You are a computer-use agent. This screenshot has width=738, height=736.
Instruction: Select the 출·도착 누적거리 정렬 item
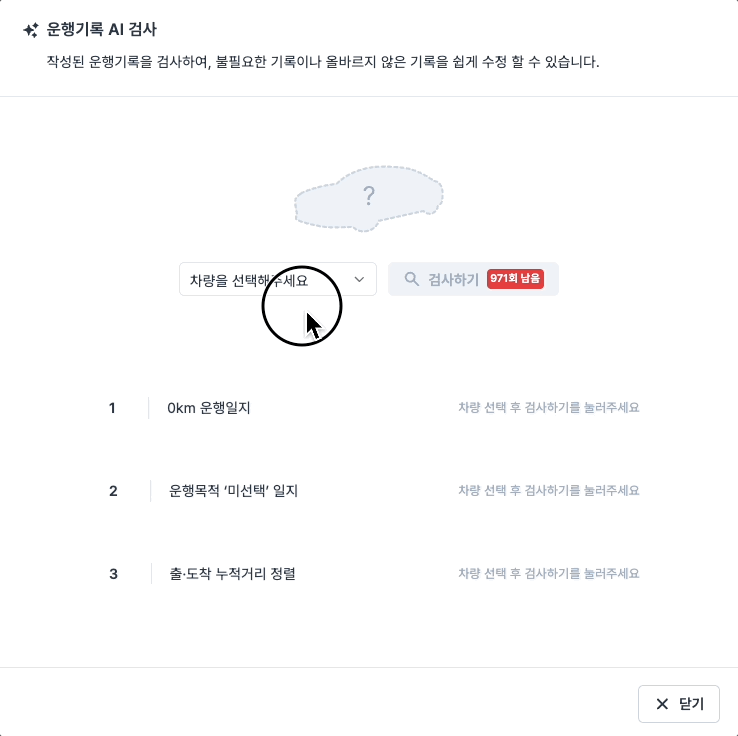point(232,574)
